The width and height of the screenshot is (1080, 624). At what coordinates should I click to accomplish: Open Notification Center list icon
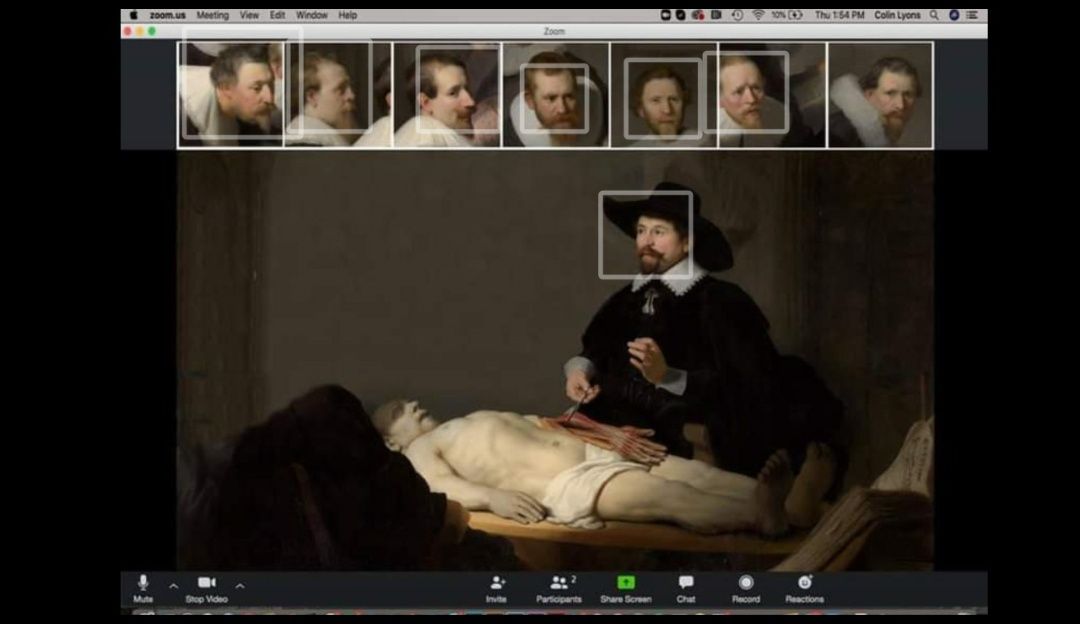click(972, 14)
